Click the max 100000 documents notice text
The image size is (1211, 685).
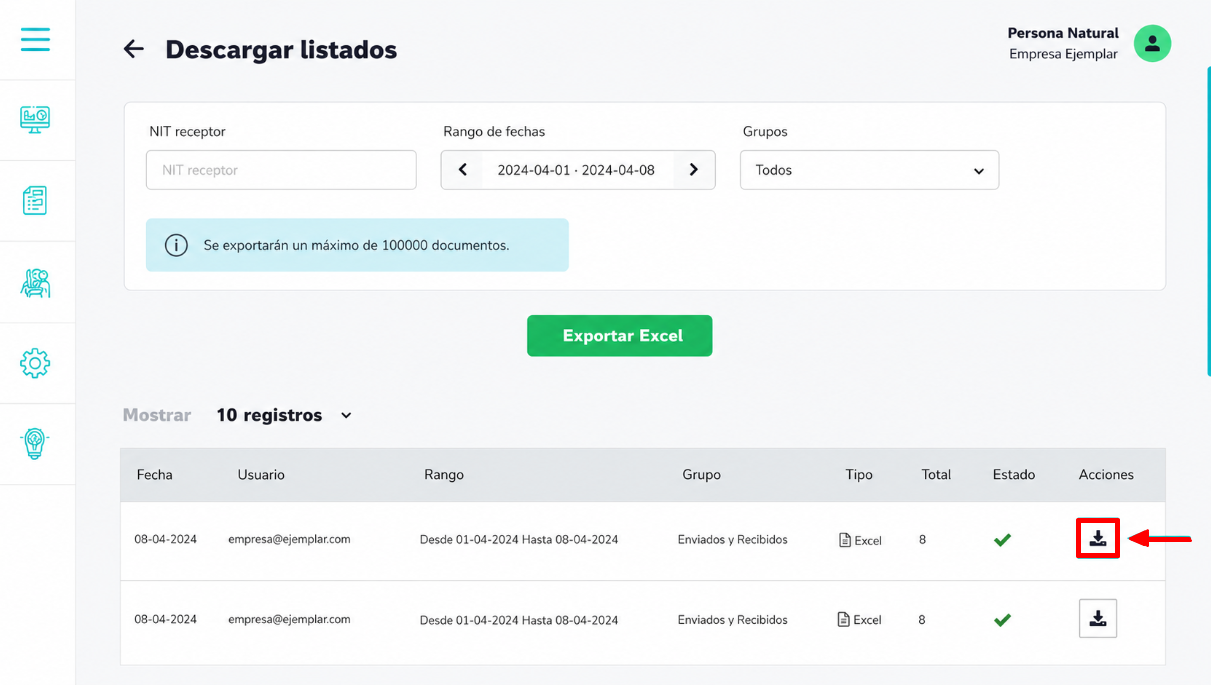(356, 245)
